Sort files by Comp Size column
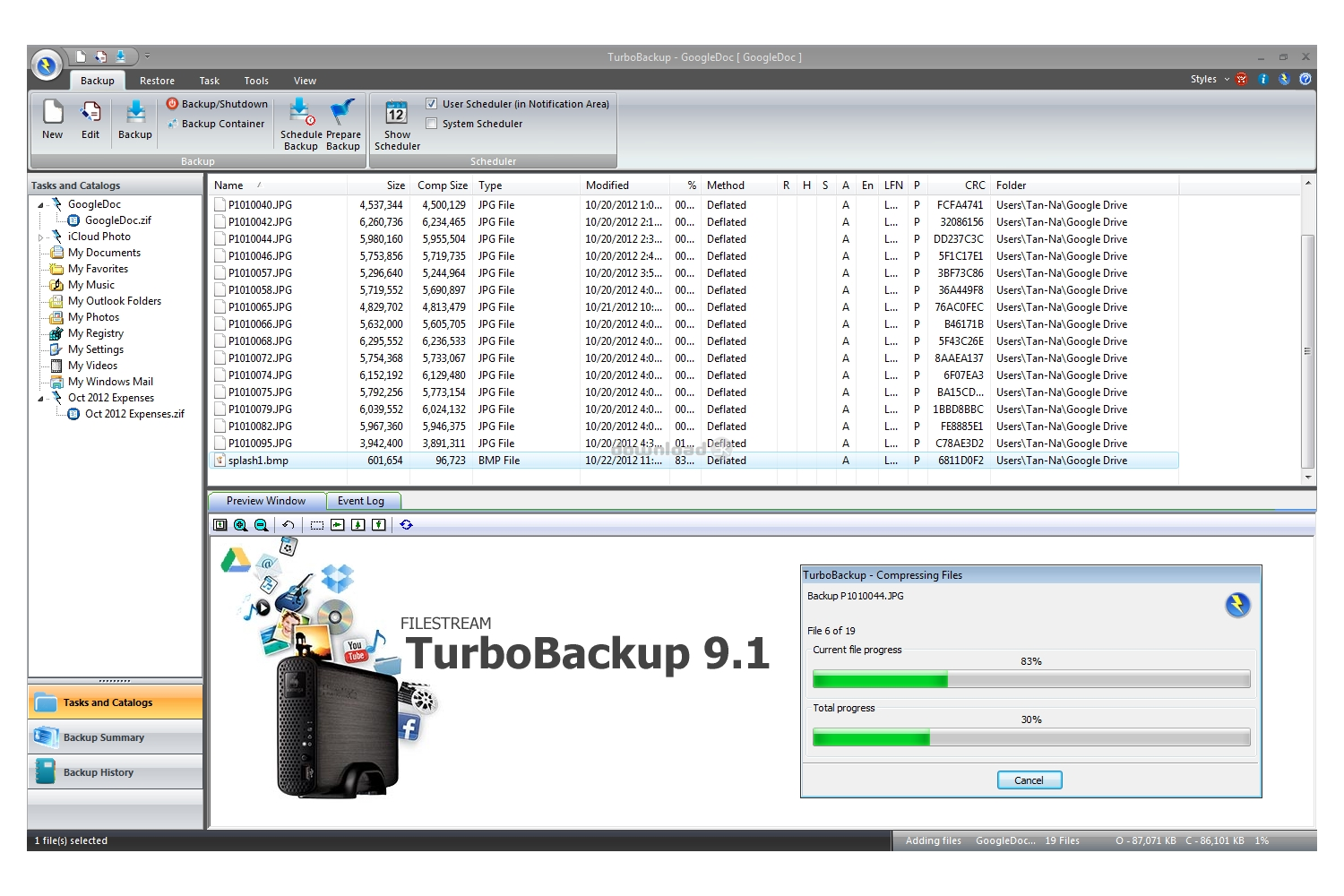This screenshot has width=1344, height=896. (x=443, y=185)
